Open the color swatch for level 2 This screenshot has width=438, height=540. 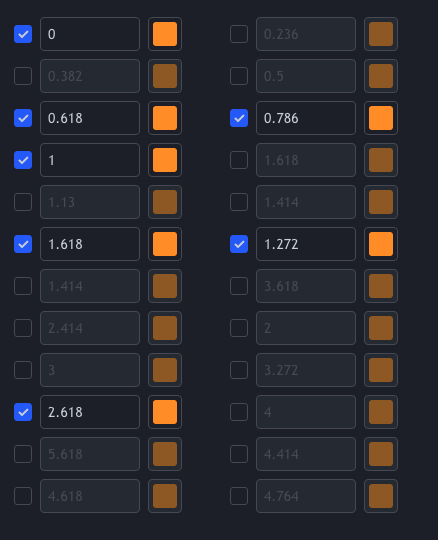381,328
